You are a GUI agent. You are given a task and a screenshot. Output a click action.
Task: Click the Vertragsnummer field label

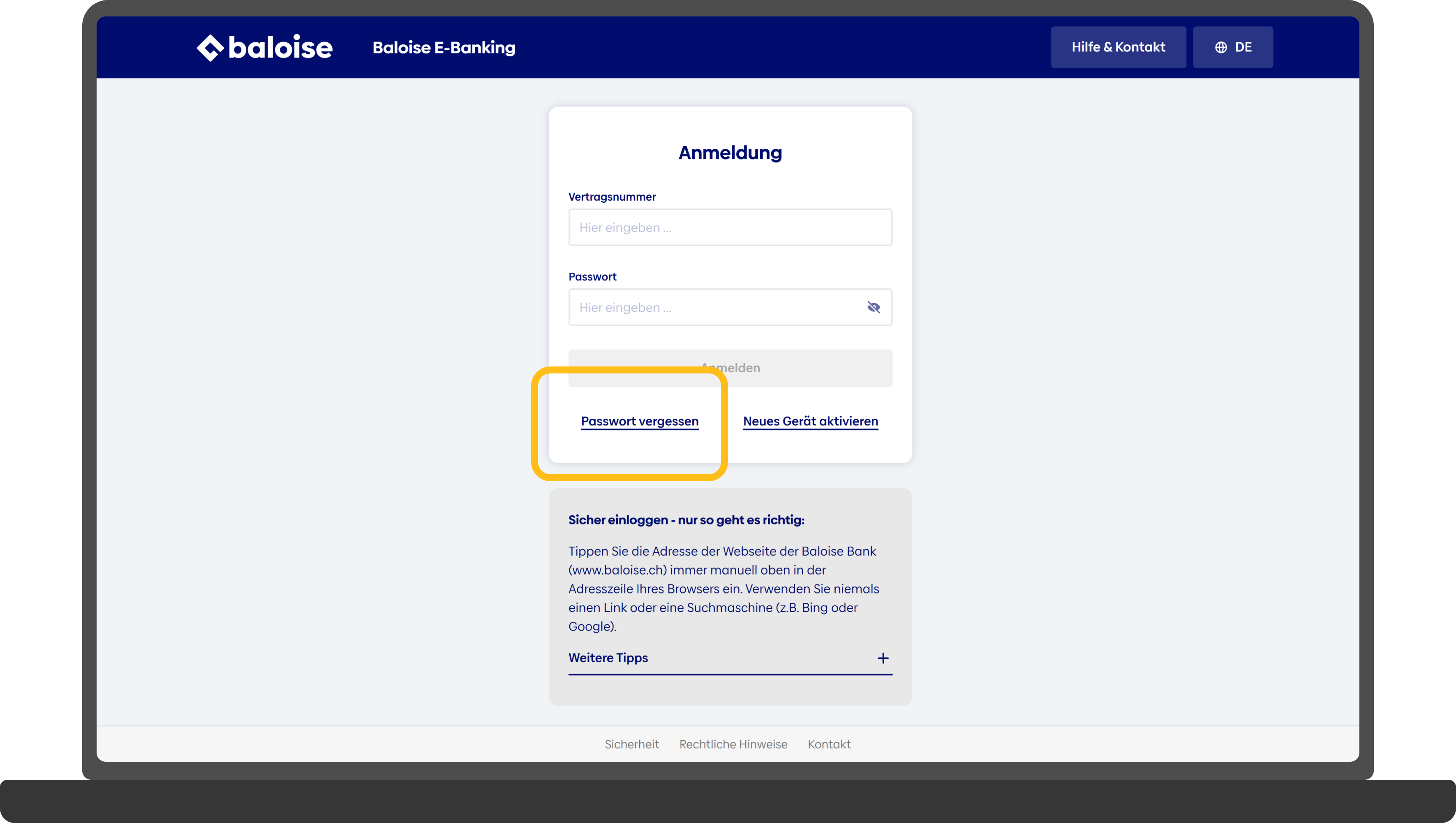coord(612,197)
